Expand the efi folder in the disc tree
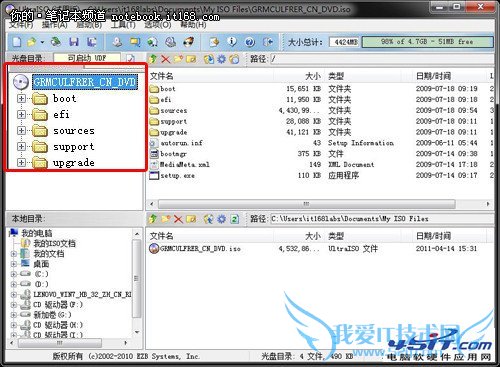Image resolution: width=500 pixels, height=367 pixels. [x=21, y=114]
